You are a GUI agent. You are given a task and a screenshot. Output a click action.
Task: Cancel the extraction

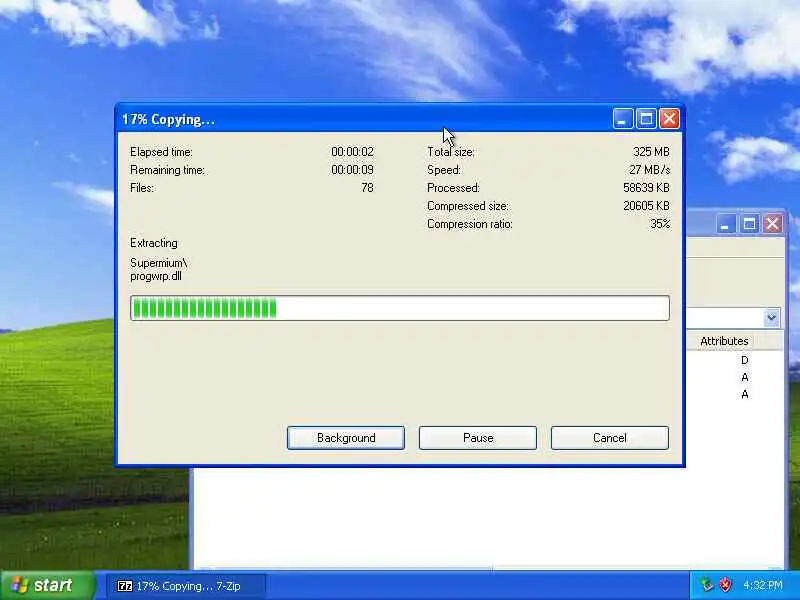click(610, 438)
